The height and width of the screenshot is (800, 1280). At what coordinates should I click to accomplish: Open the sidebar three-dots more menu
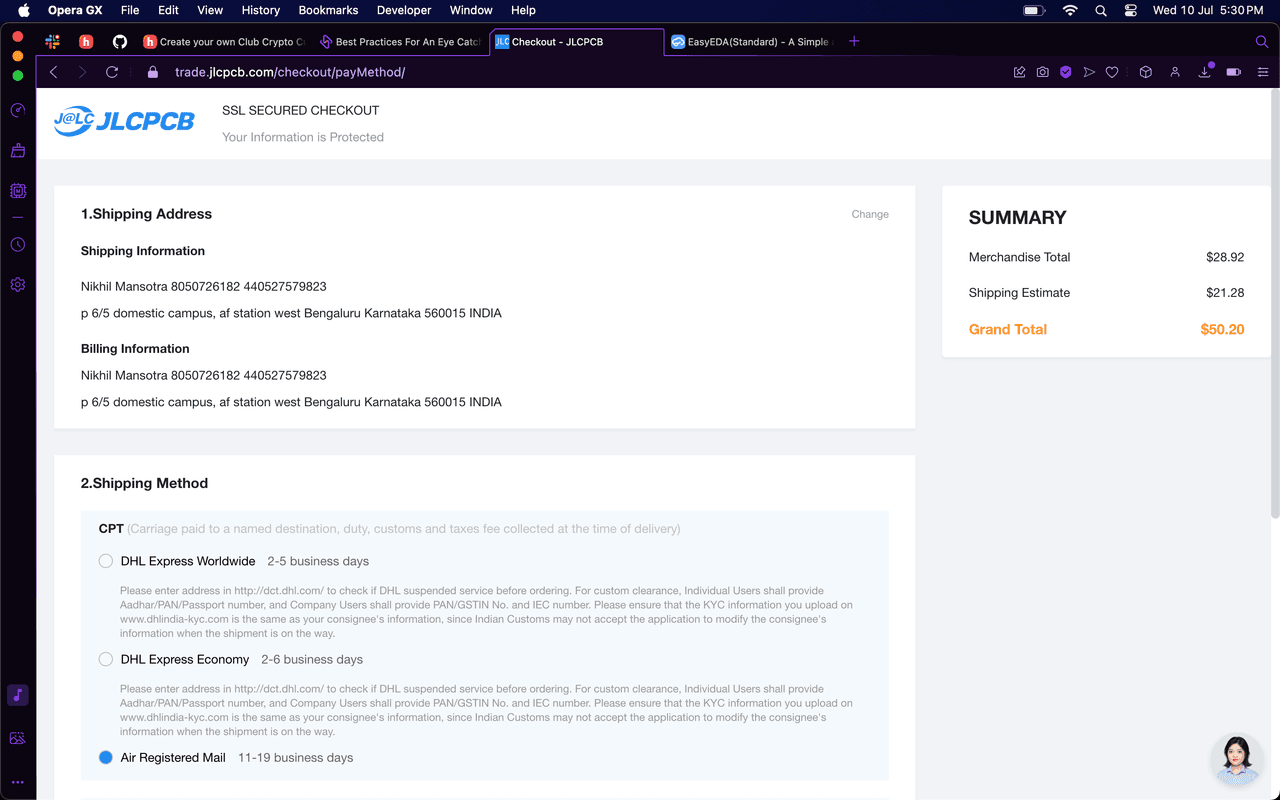pos(18,782)
